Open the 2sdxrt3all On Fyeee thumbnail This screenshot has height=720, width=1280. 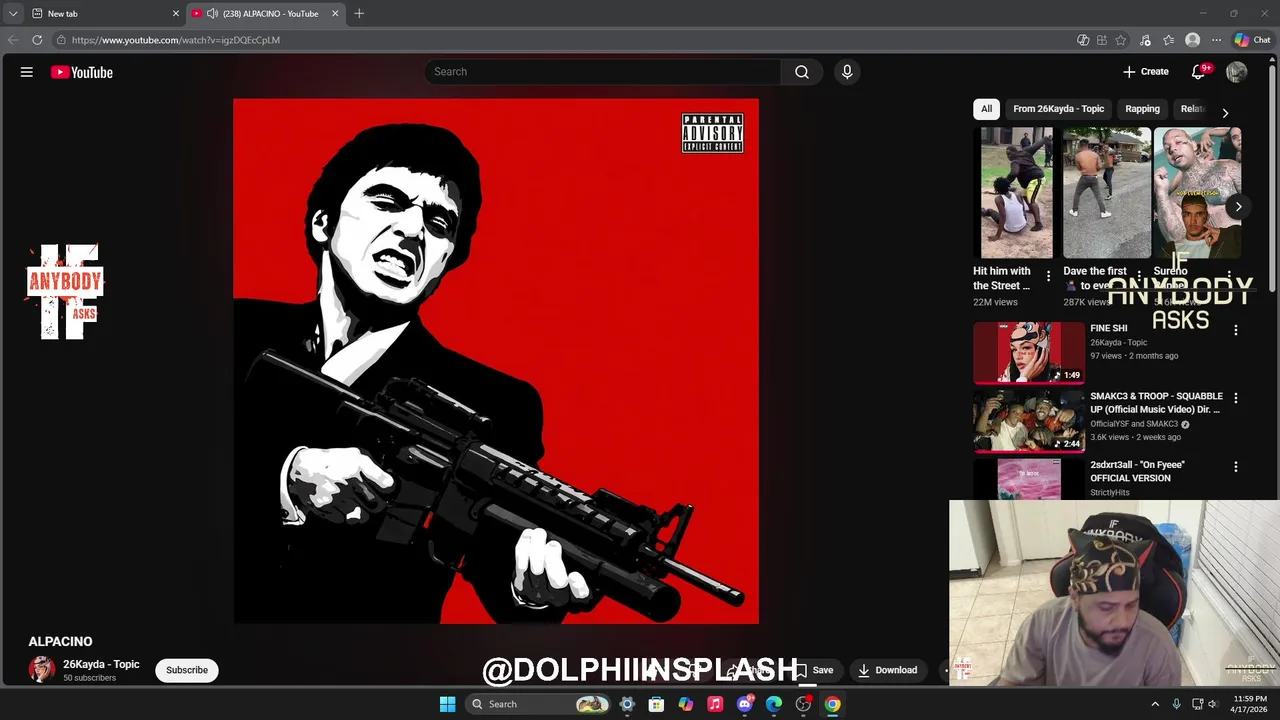tap(1029, 480)
